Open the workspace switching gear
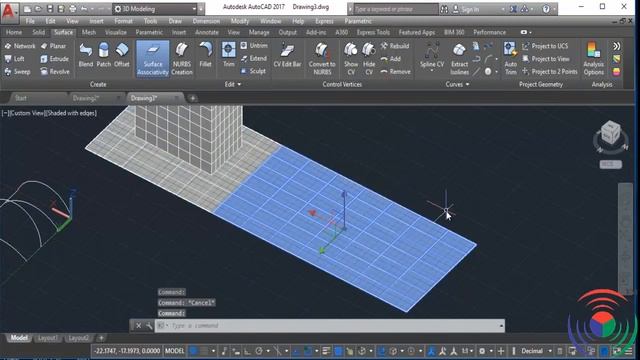This screenshot has width=640, height=360. click(x=482, y=351)
